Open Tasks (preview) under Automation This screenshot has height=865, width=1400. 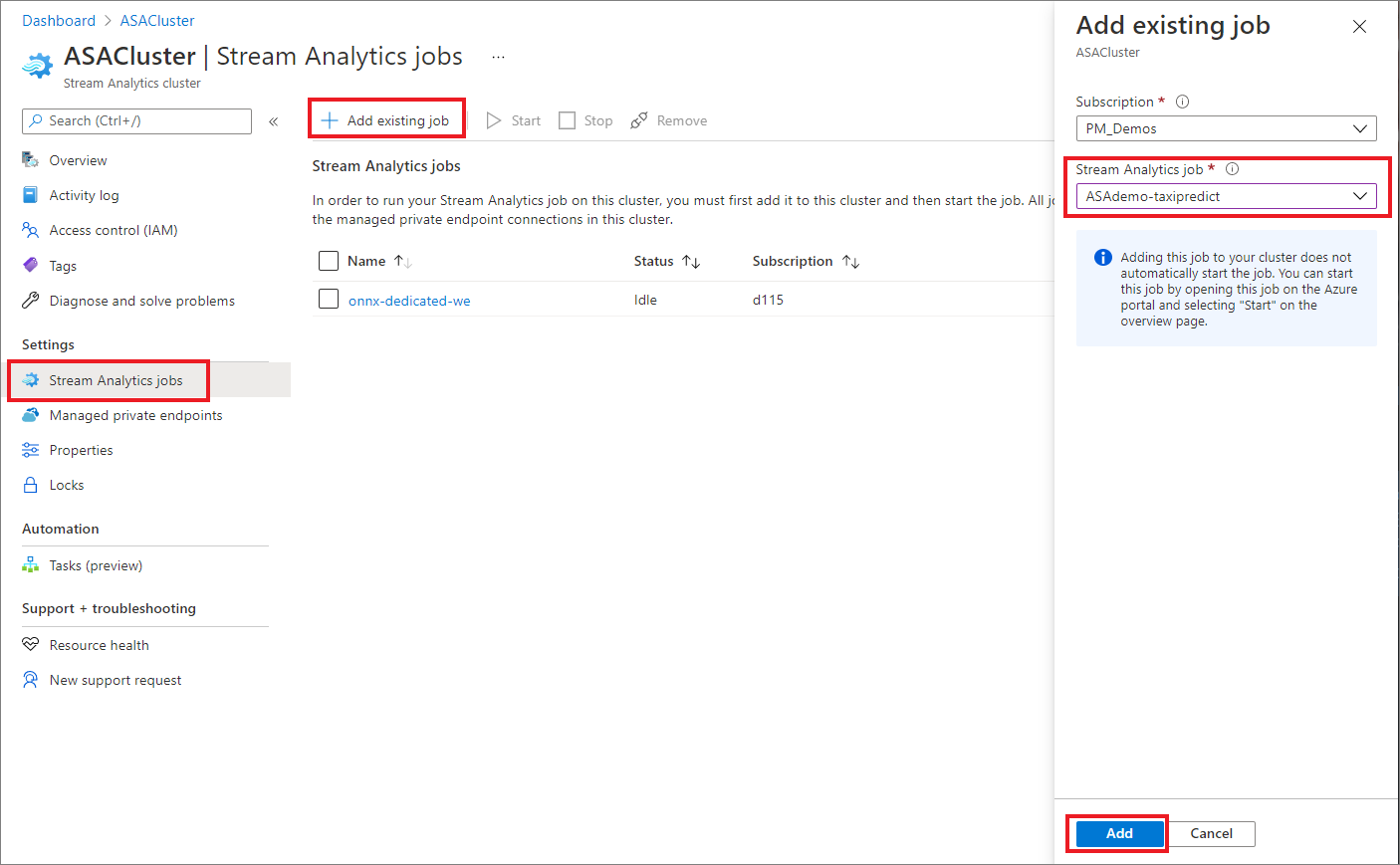(x=95, y=564)
